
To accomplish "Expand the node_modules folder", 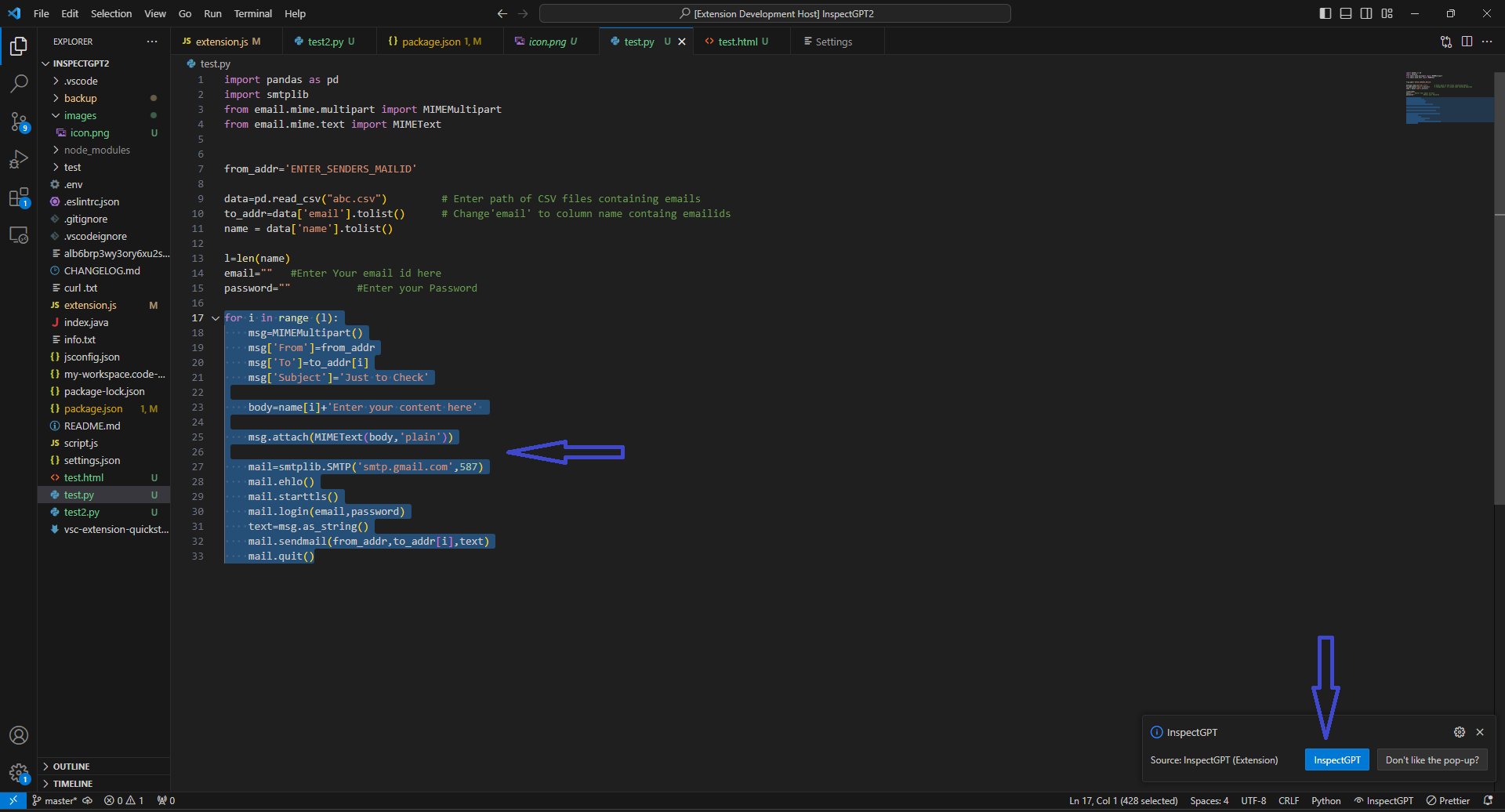I will (x=103, y=150).
